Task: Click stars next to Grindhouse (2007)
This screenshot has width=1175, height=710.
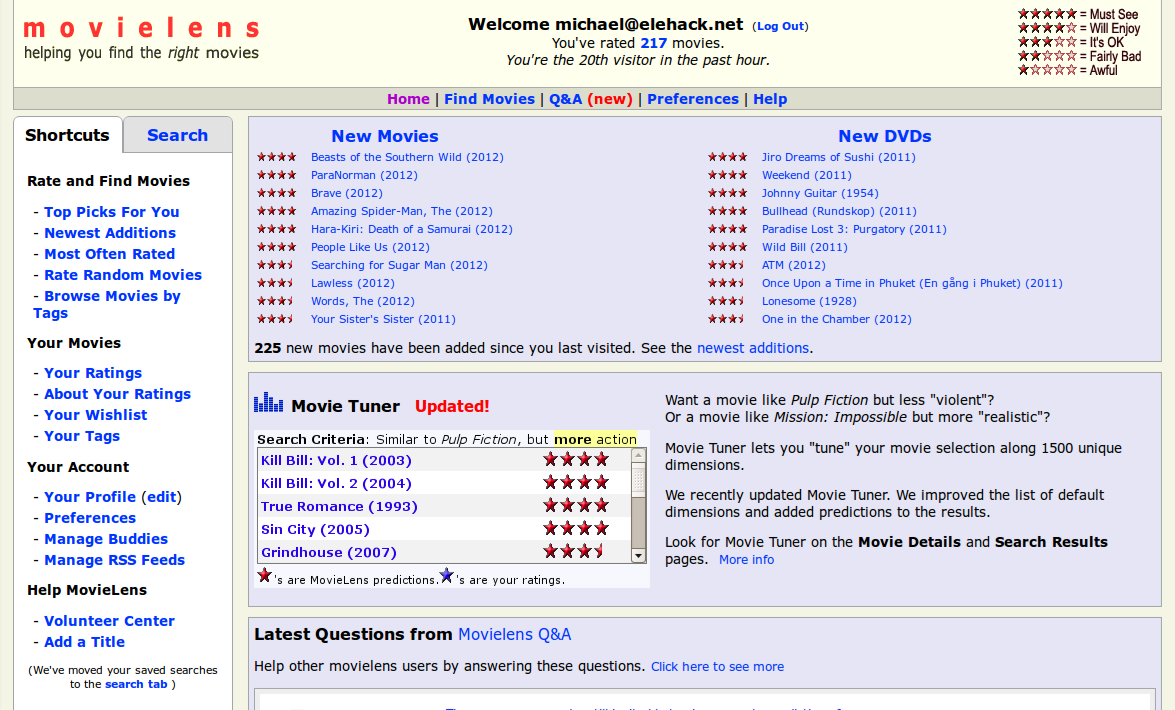Action: 573,552
